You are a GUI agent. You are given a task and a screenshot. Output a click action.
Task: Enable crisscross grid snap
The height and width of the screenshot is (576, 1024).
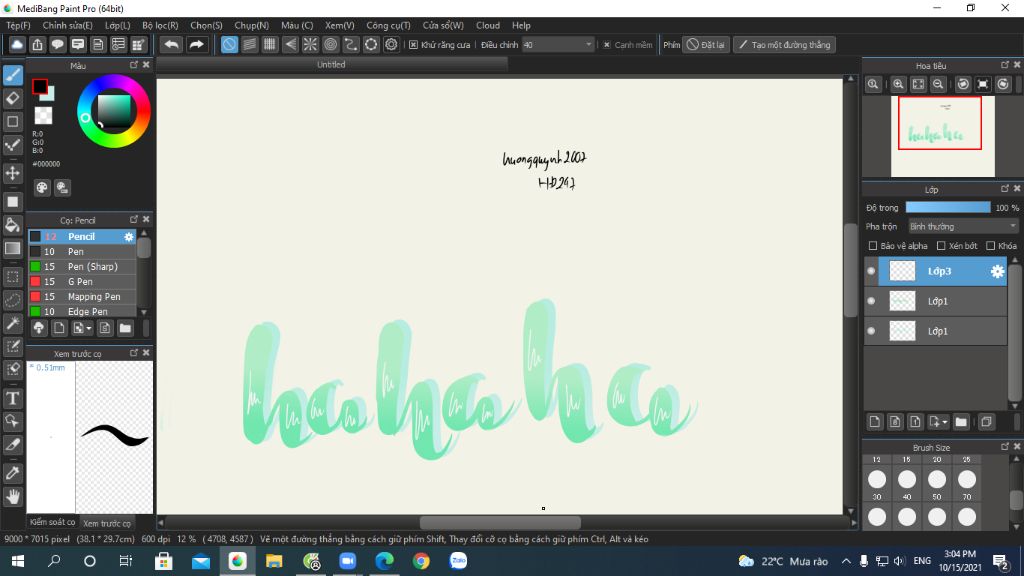(270, 44)
